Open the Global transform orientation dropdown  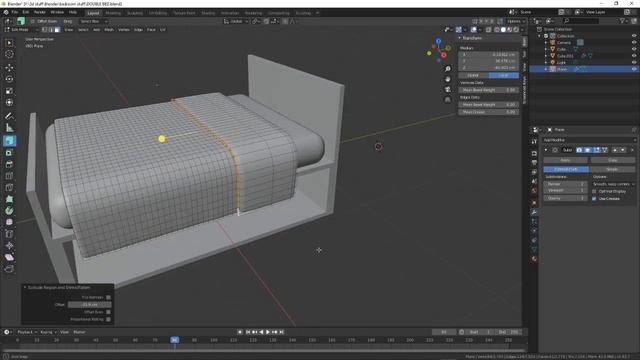[236, 21]
